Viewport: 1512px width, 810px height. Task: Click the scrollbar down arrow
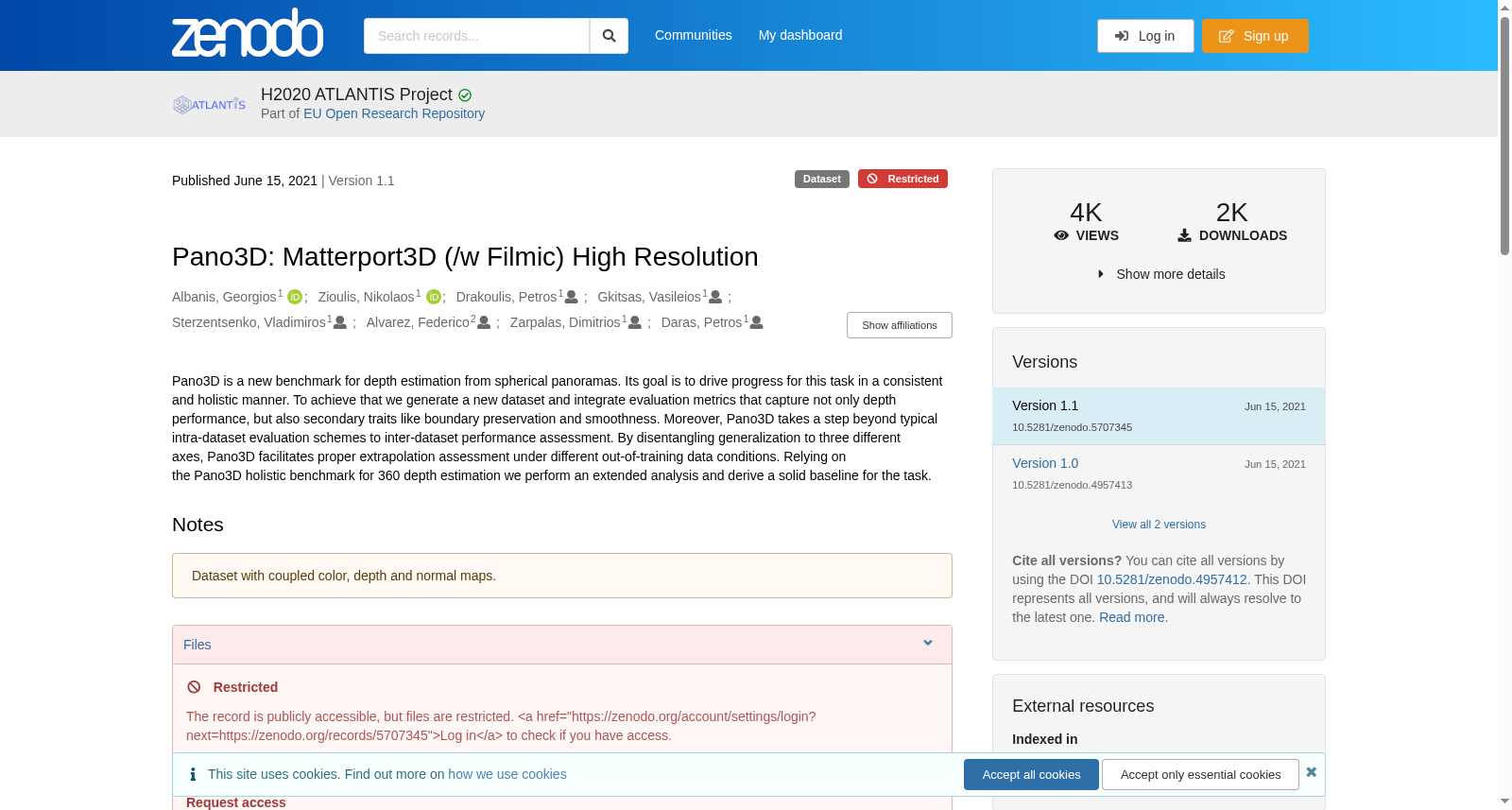coord(1504,801)
